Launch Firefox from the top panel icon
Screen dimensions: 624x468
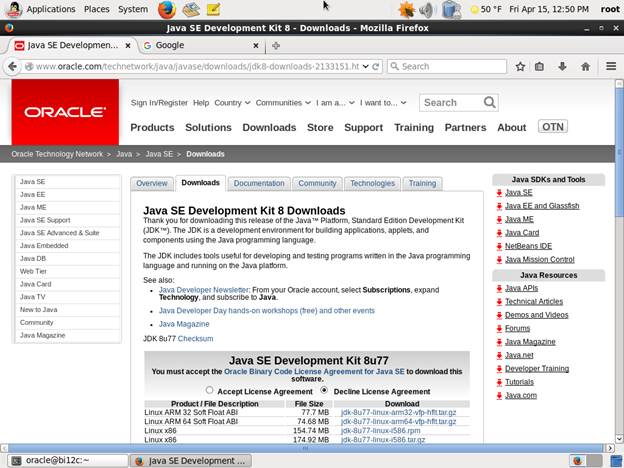[x=166, y=9]
